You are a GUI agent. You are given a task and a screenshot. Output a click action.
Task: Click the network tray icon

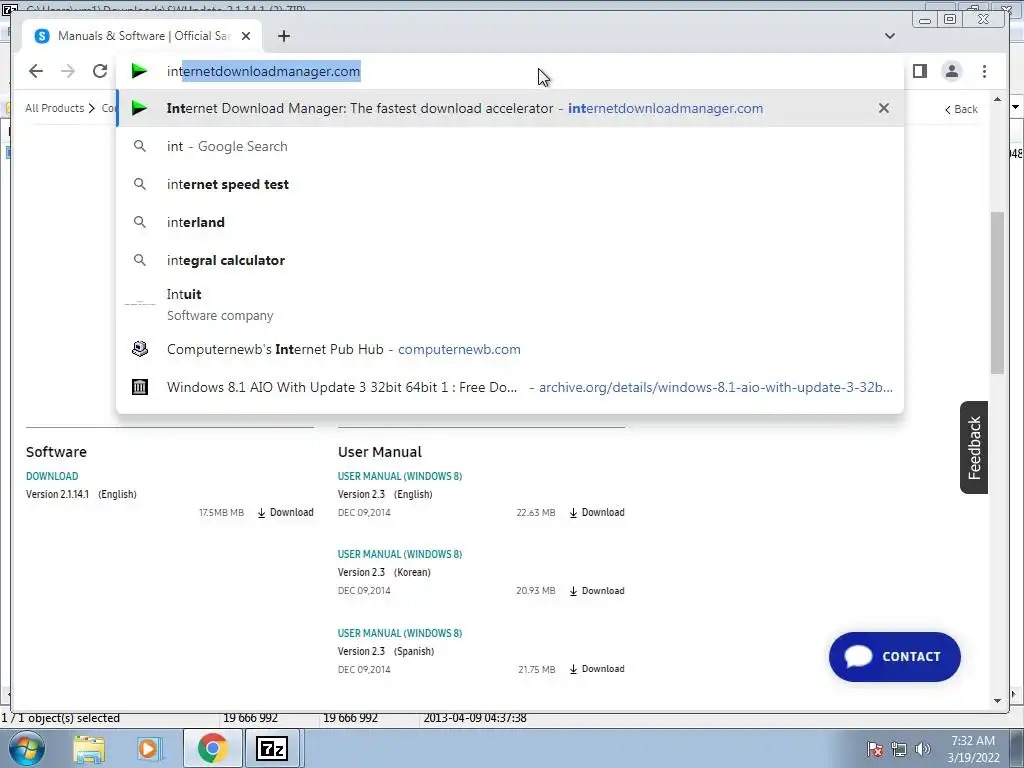tap(899, 749)
